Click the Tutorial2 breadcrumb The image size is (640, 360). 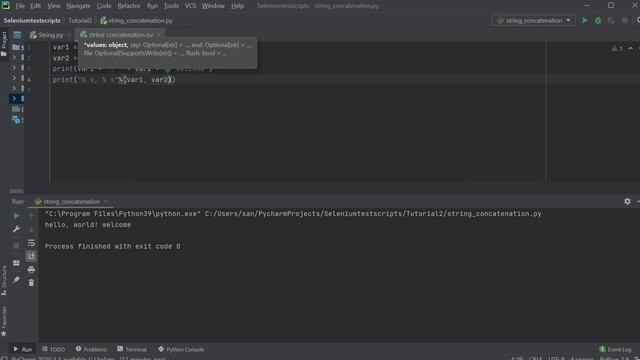80,20
